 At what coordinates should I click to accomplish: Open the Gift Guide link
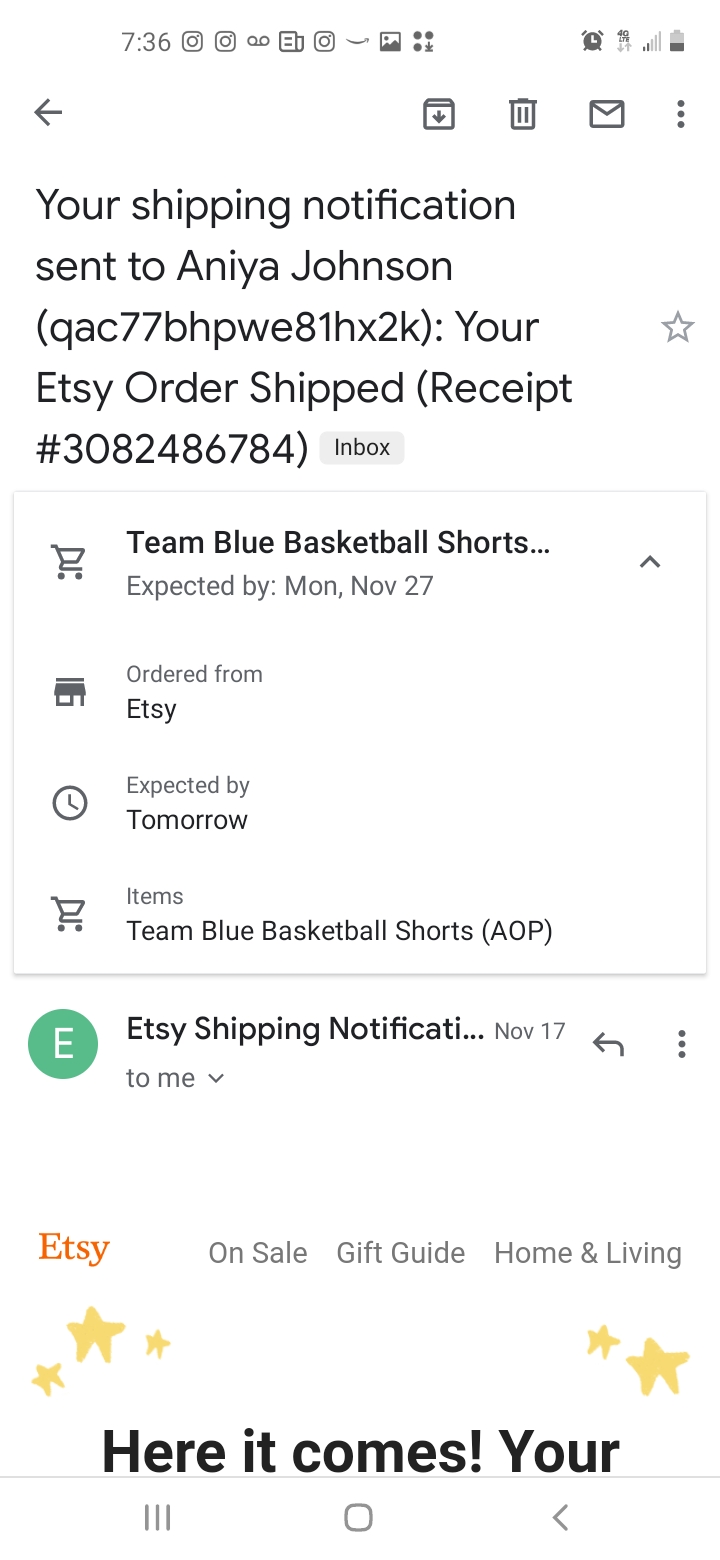401,1253
